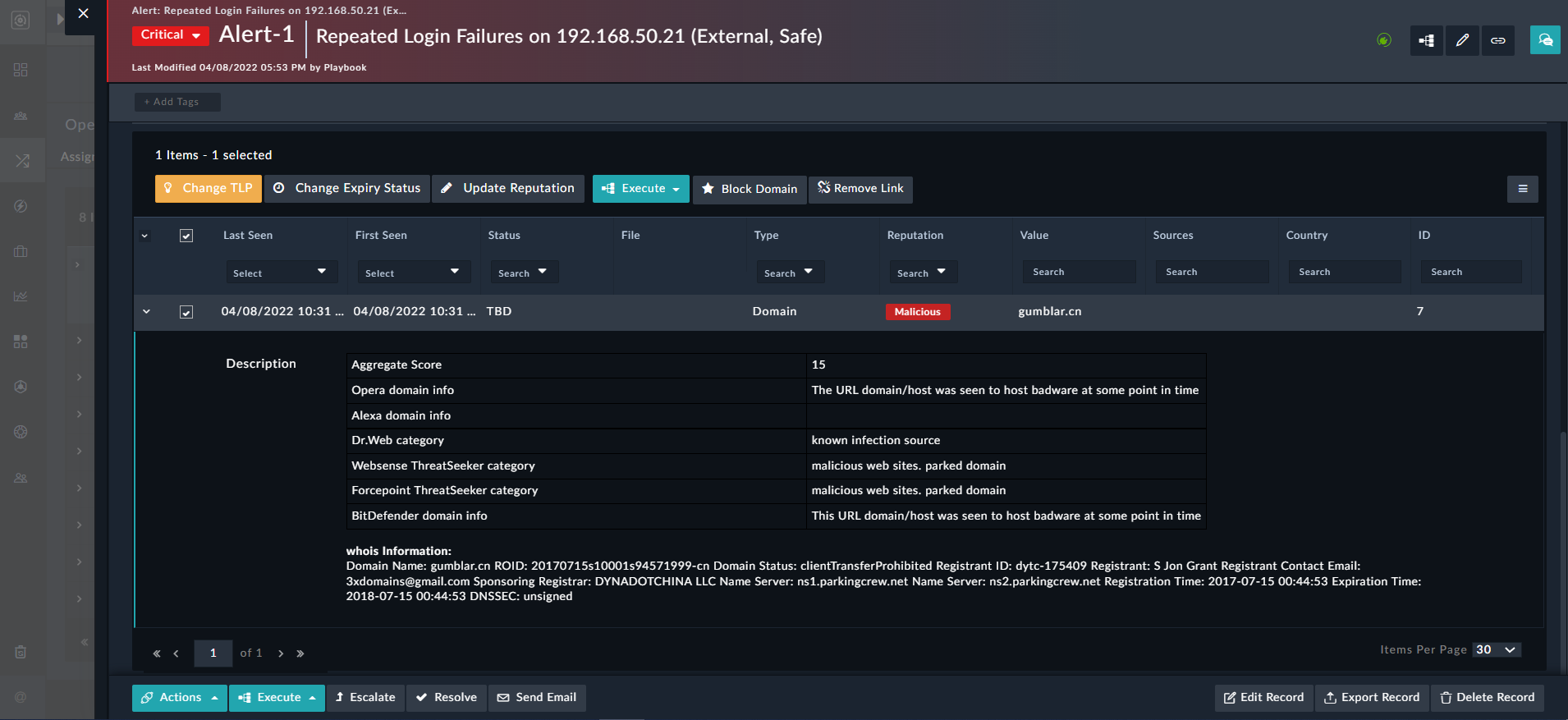Click Change Expiry Status button
This screenshot has height=720, width=1568.
[347, 189]
